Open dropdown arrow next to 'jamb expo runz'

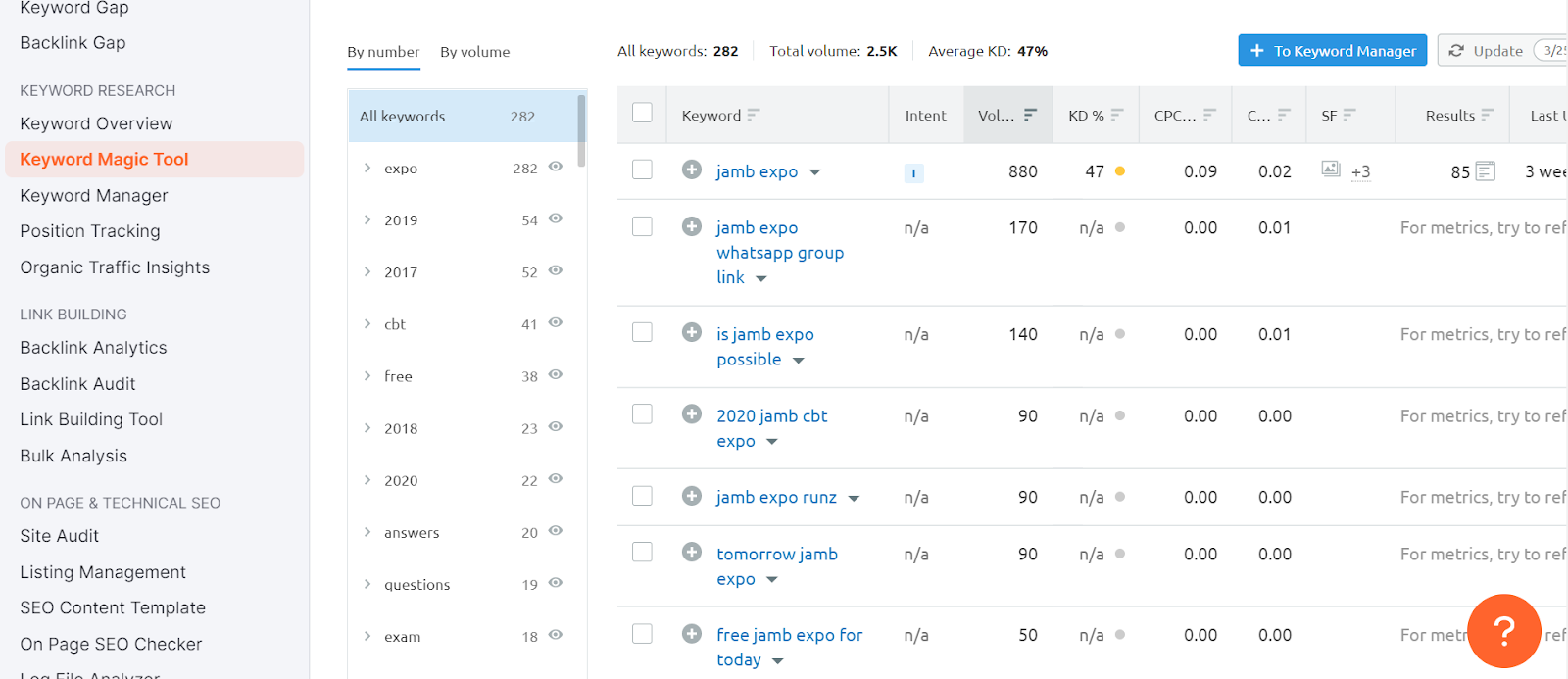tap(854, 498)
